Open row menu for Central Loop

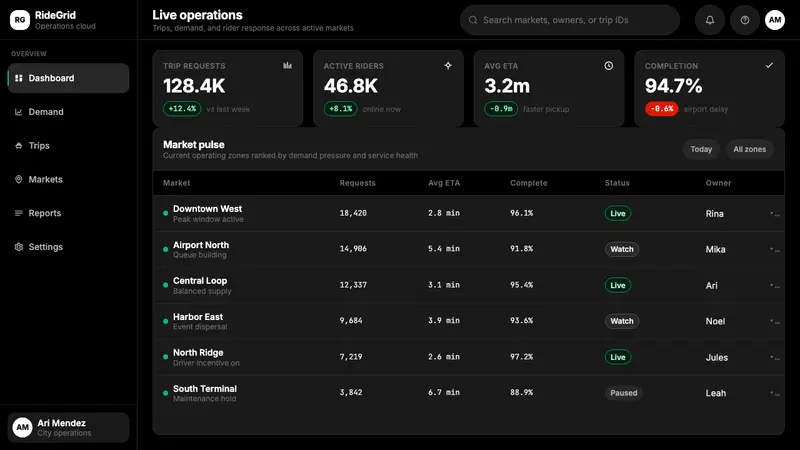[x=774, y=285]
